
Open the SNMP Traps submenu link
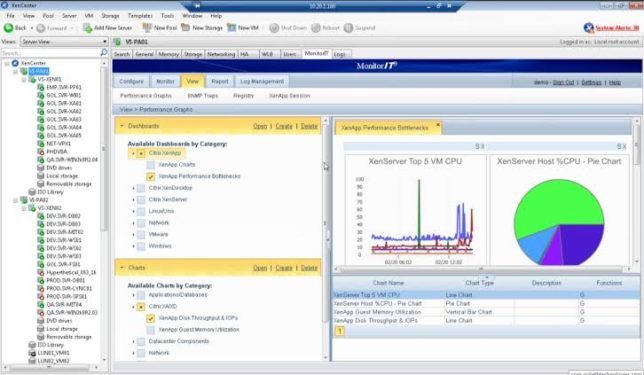pyautogui.click(x=203, y=96)
